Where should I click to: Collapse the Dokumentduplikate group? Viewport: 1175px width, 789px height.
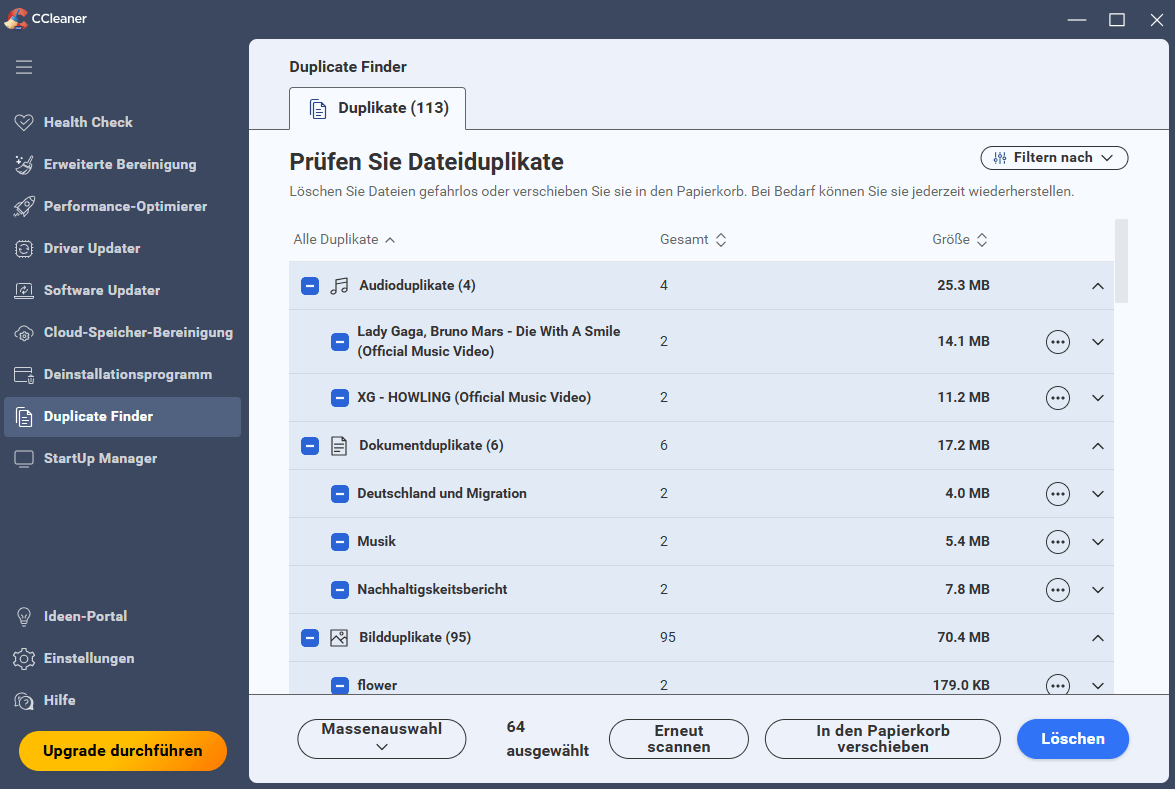[x=1097, y=446]
